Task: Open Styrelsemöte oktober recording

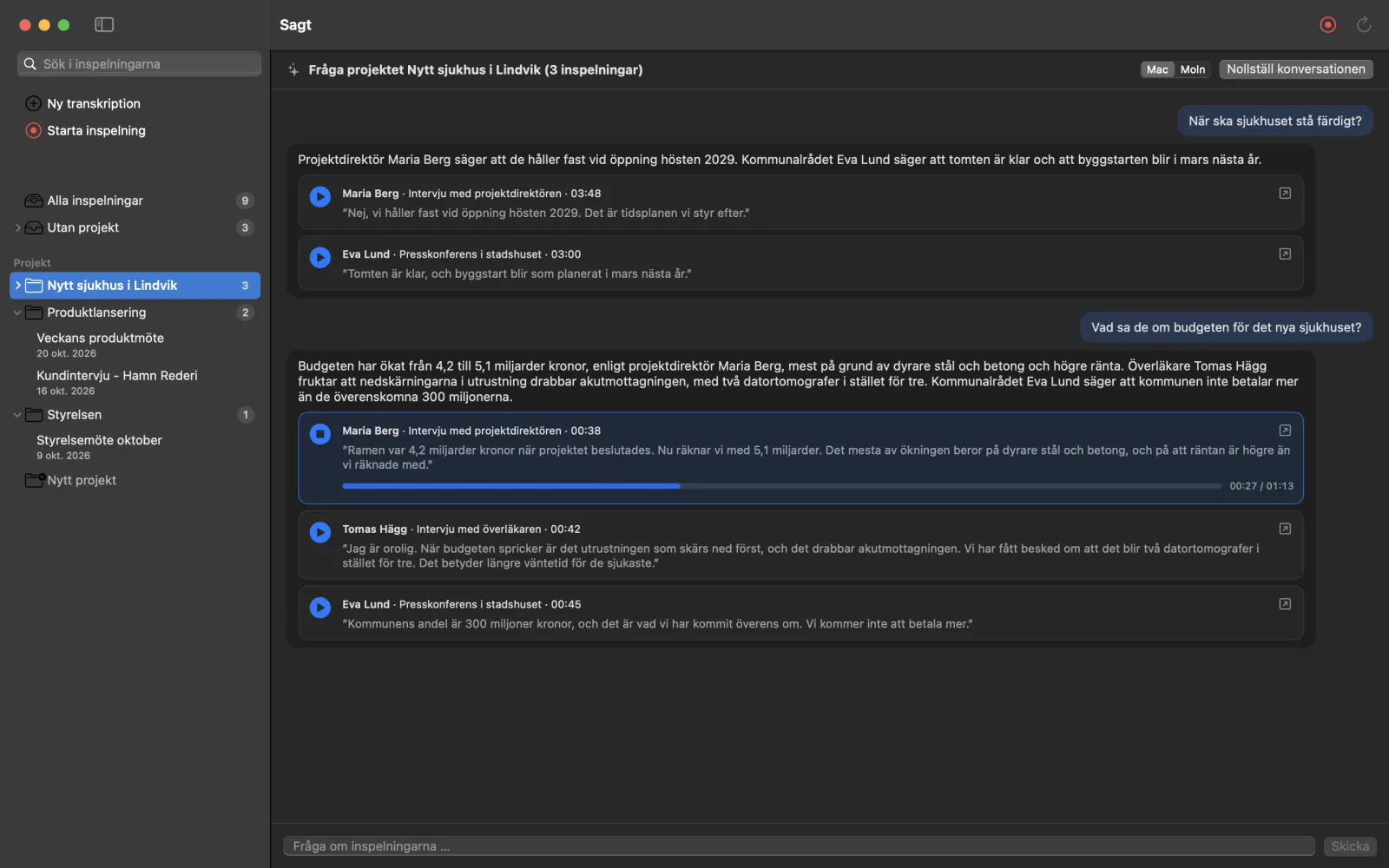Action: click(x=135, y=447)
